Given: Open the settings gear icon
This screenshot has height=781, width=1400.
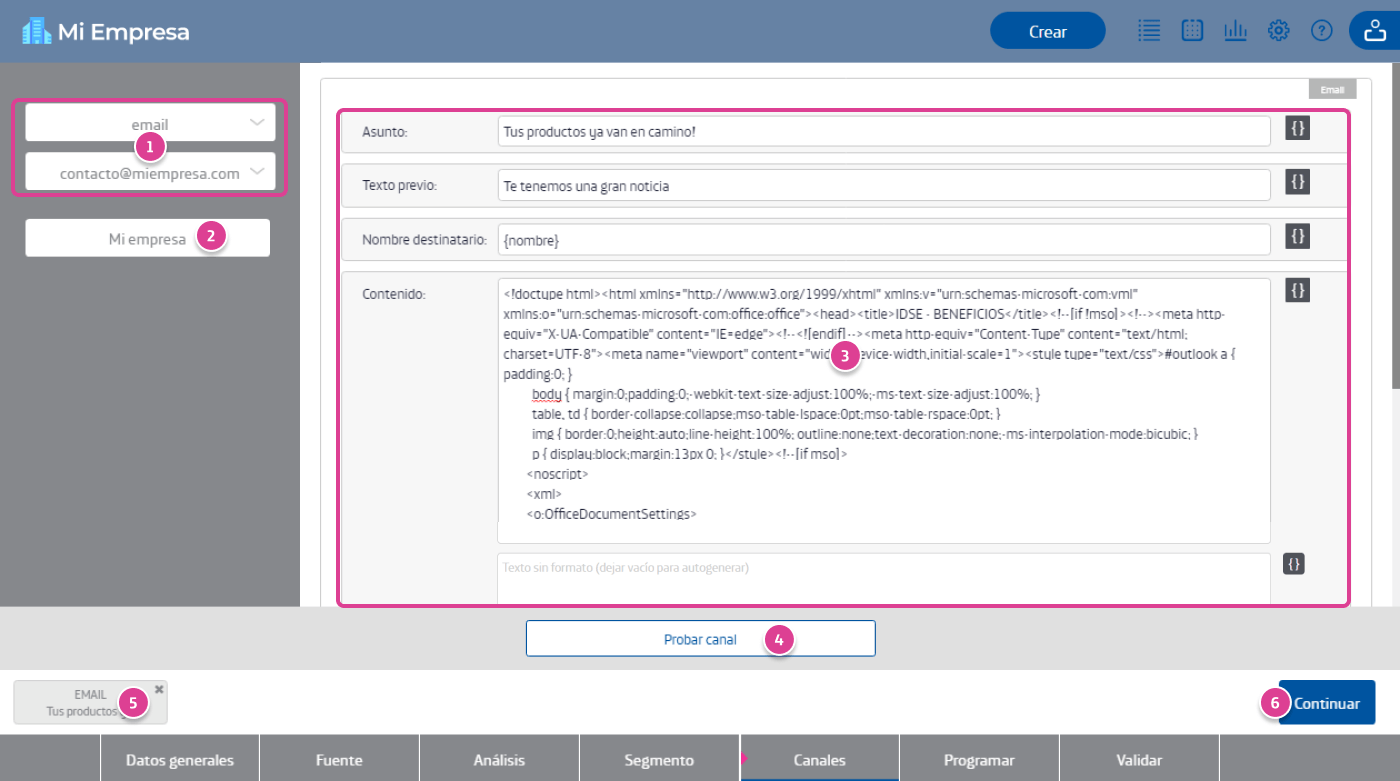Looking at the screenshot, I should [1278, 31].
